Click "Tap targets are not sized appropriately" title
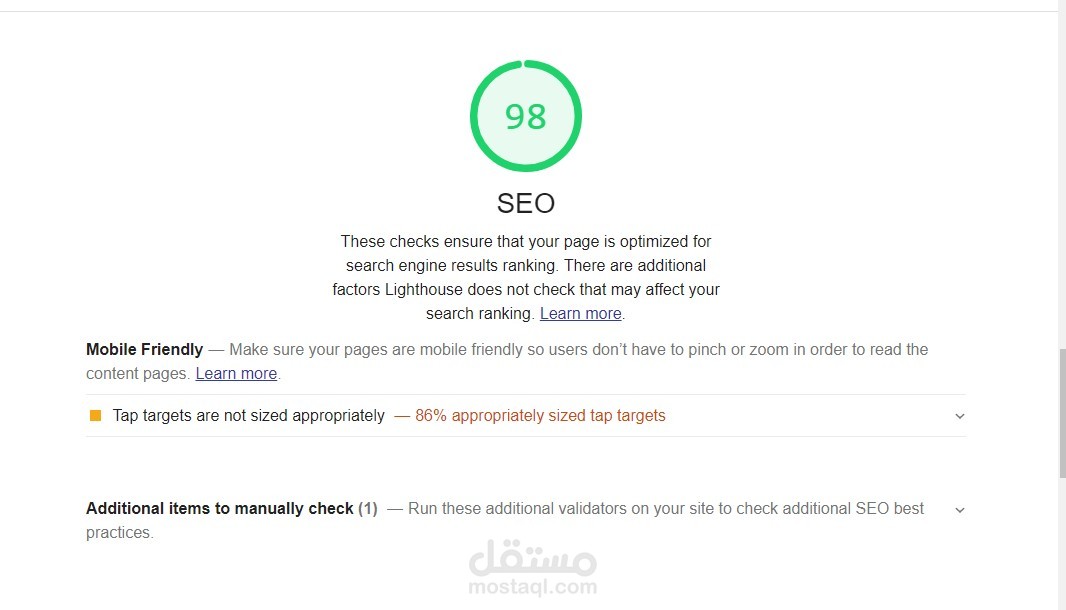 click(248, 415)
